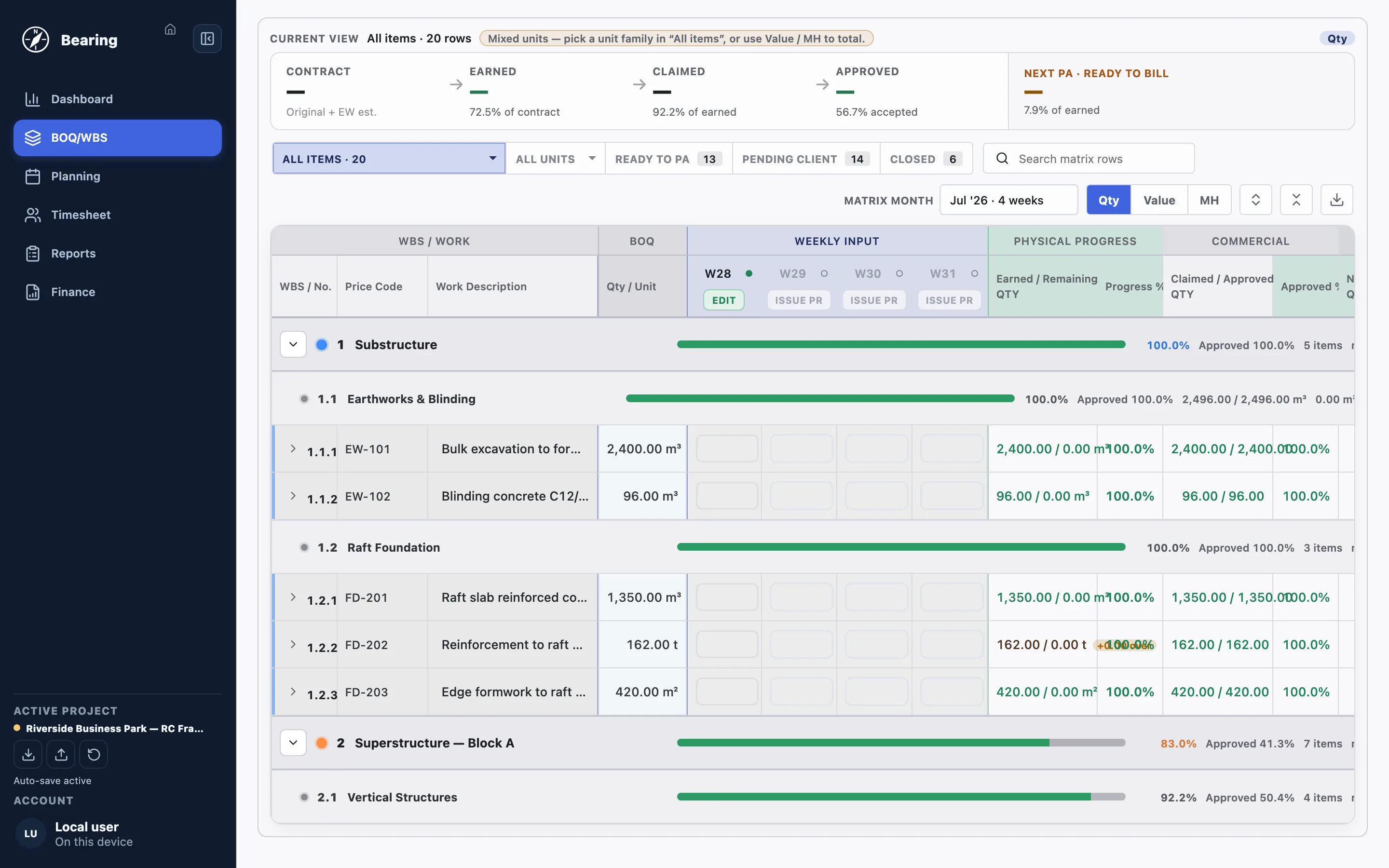Expand row 1.2.3 Edge formwork

coord(293,691)
